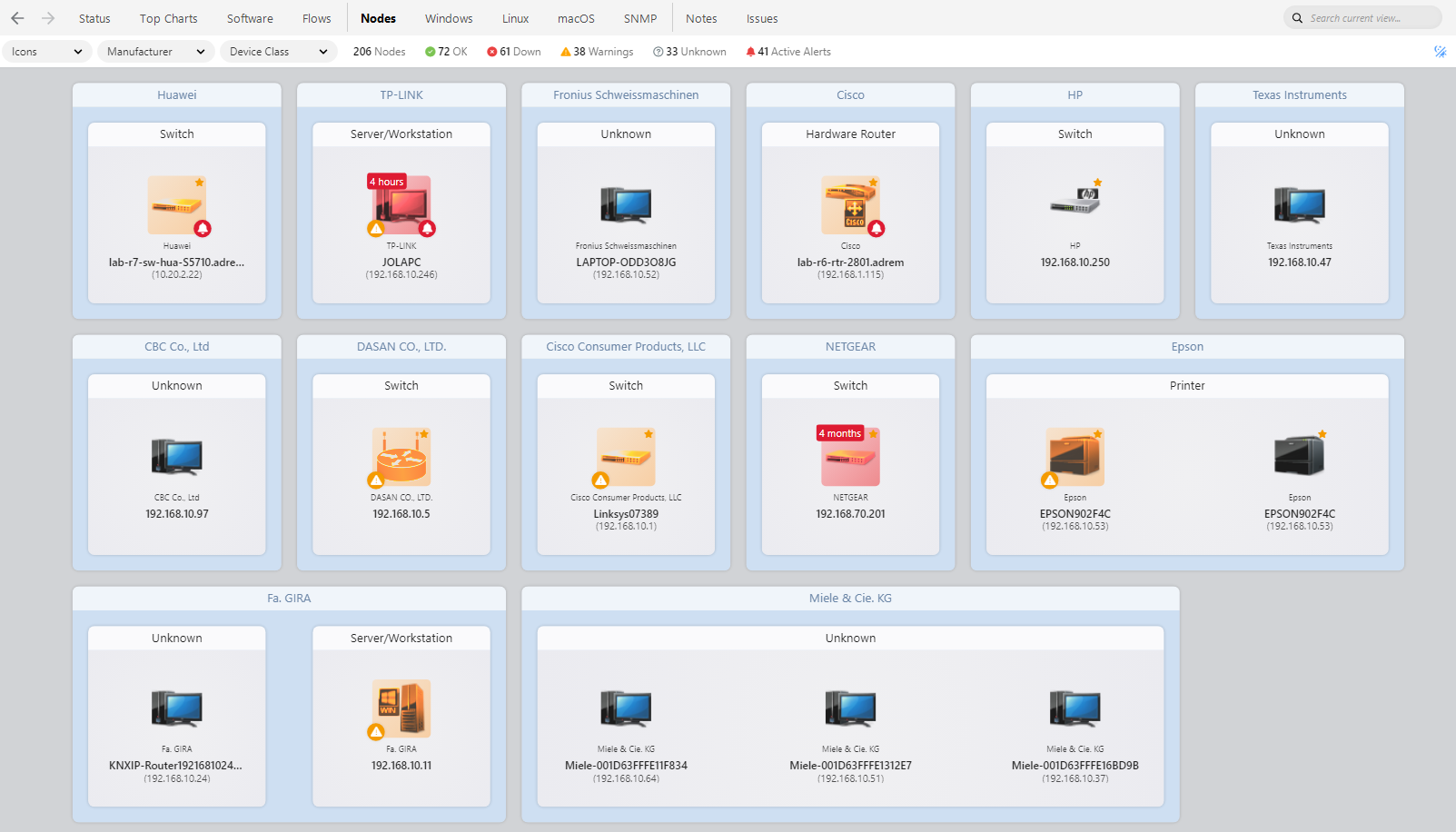The height and width of the screenshot is (832, 1456).
Task: Click the warning triangle on Linksys07389
Action: point(600,480)
